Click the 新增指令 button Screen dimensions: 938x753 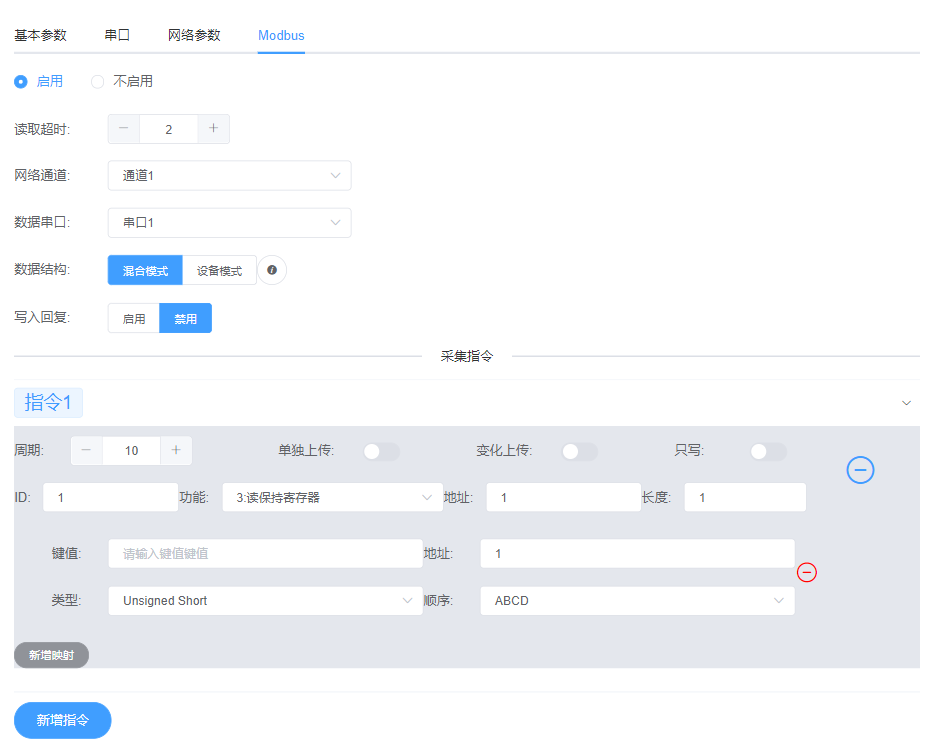62,720
